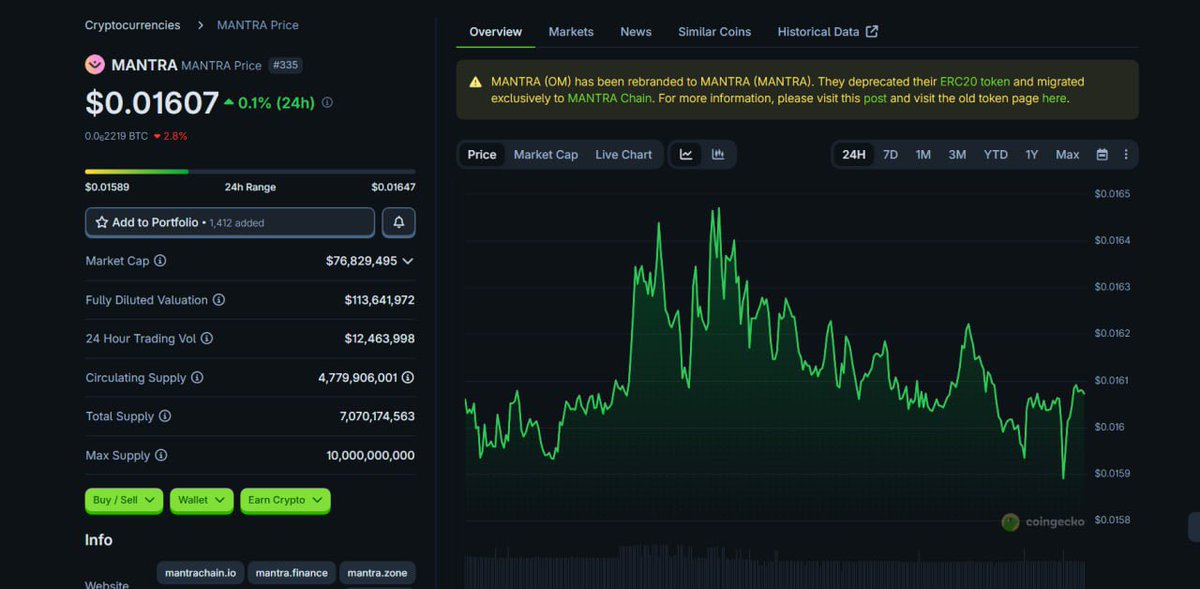Click the $0.01589 24h low value

(107, 187)
